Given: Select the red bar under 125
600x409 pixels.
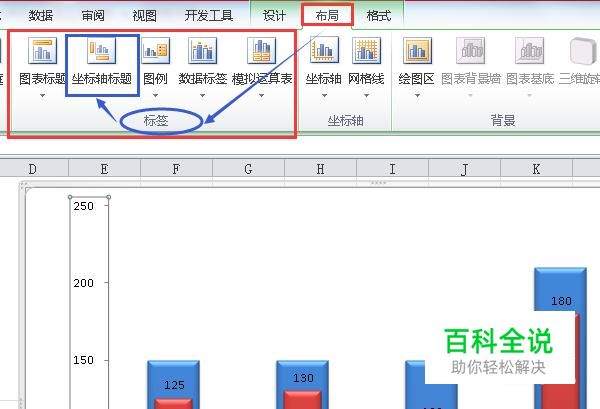Looking at the screenshot, I should click(x=173, y=404).
